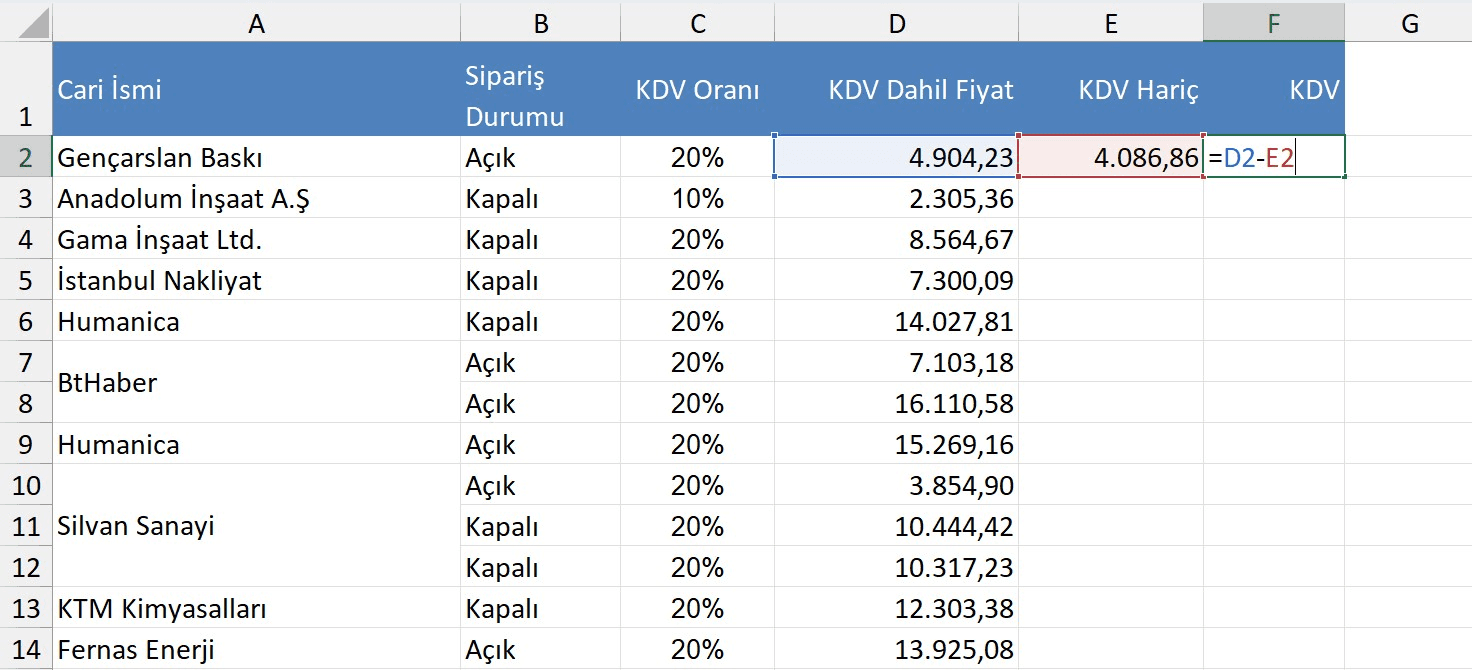This screenshot has width=1472, height=670.
Task: Select the 10% KDV Oranı cell
Action: 697,198
